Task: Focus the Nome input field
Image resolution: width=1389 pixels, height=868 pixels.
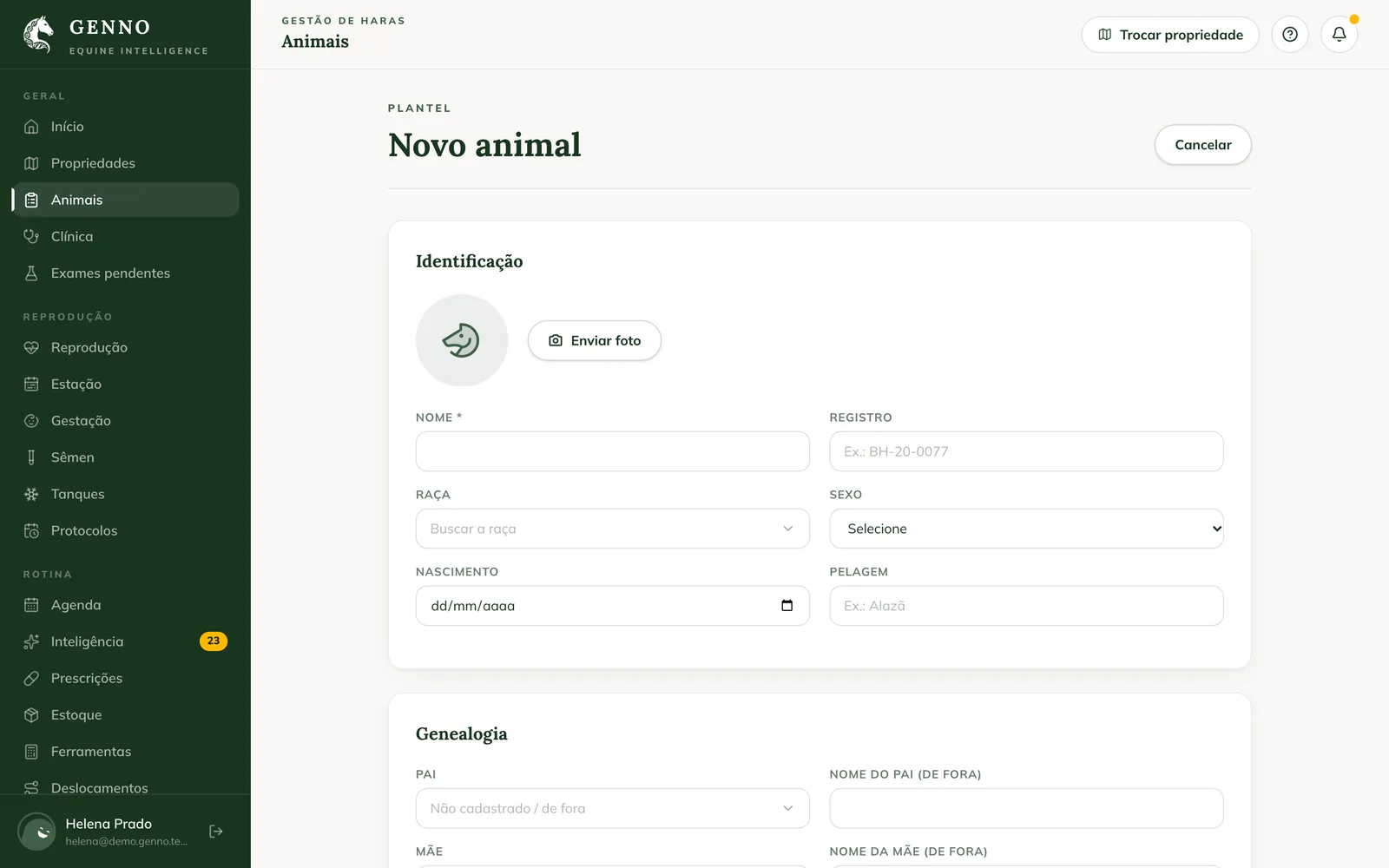Action: click(613, 451)
